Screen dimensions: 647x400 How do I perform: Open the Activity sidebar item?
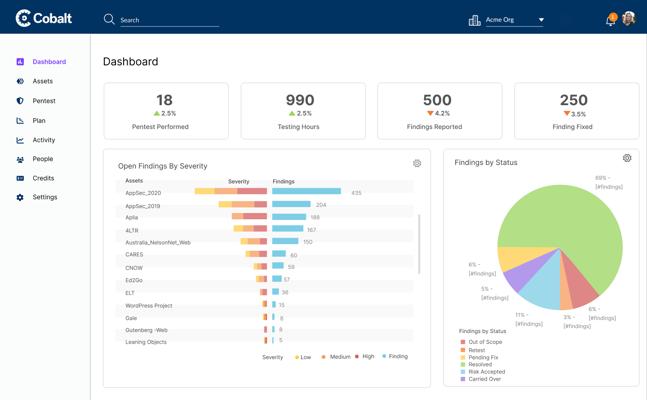(43, 140)
